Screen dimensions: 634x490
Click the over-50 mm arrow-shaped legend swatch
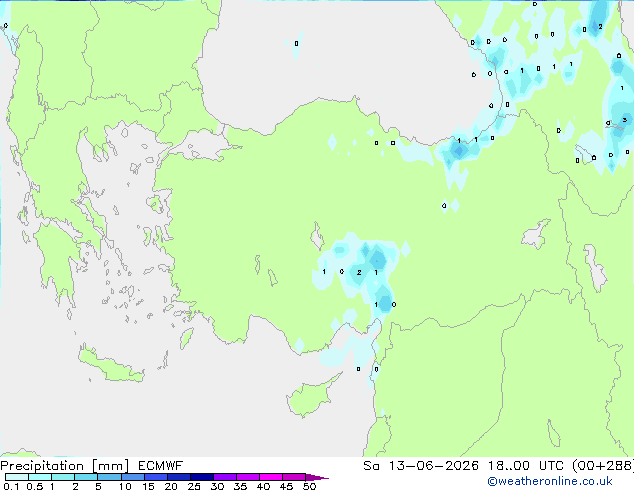(317, 477)
